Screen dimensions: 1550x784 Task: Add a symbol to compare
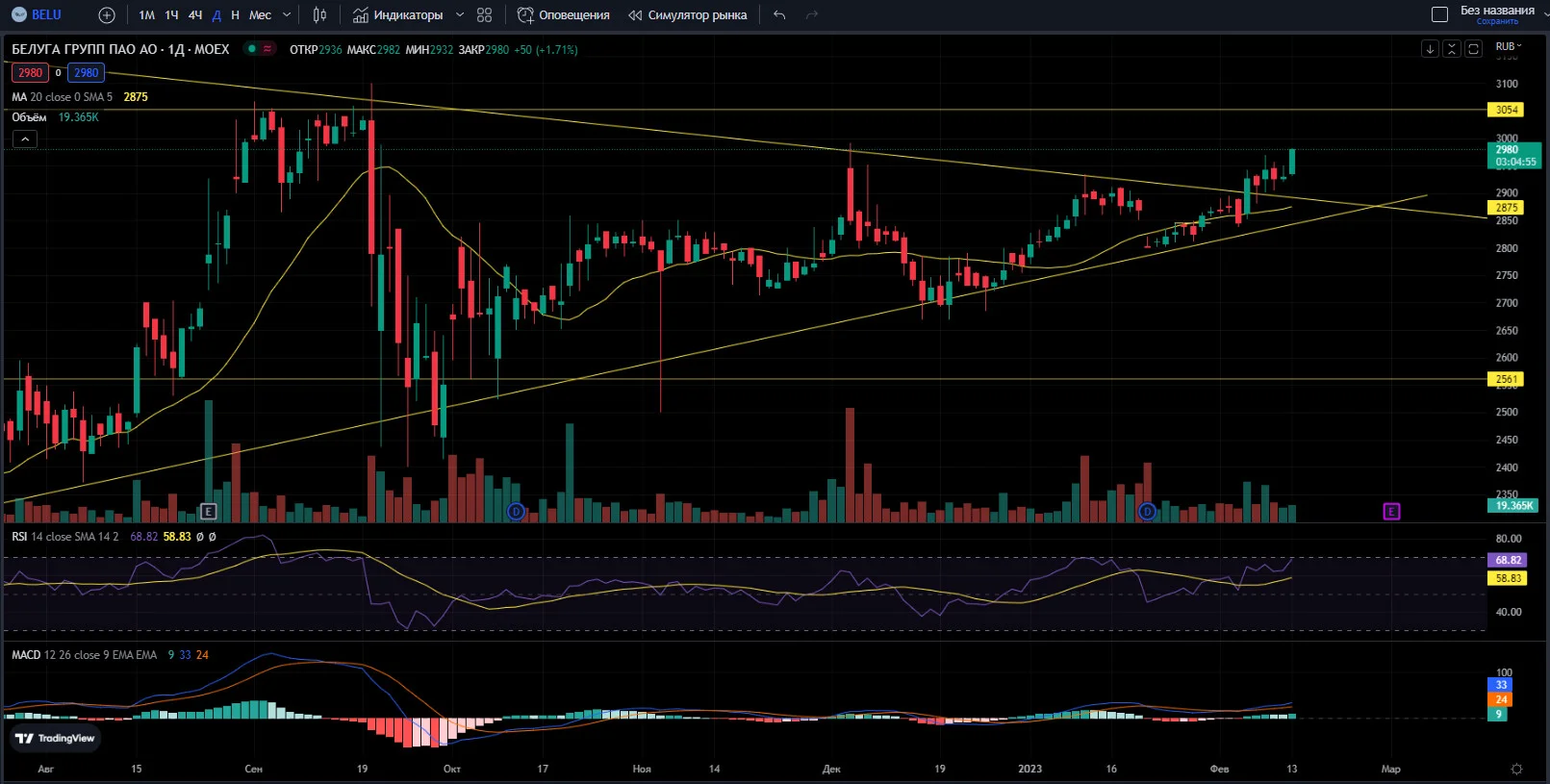(x=107, y=14)
